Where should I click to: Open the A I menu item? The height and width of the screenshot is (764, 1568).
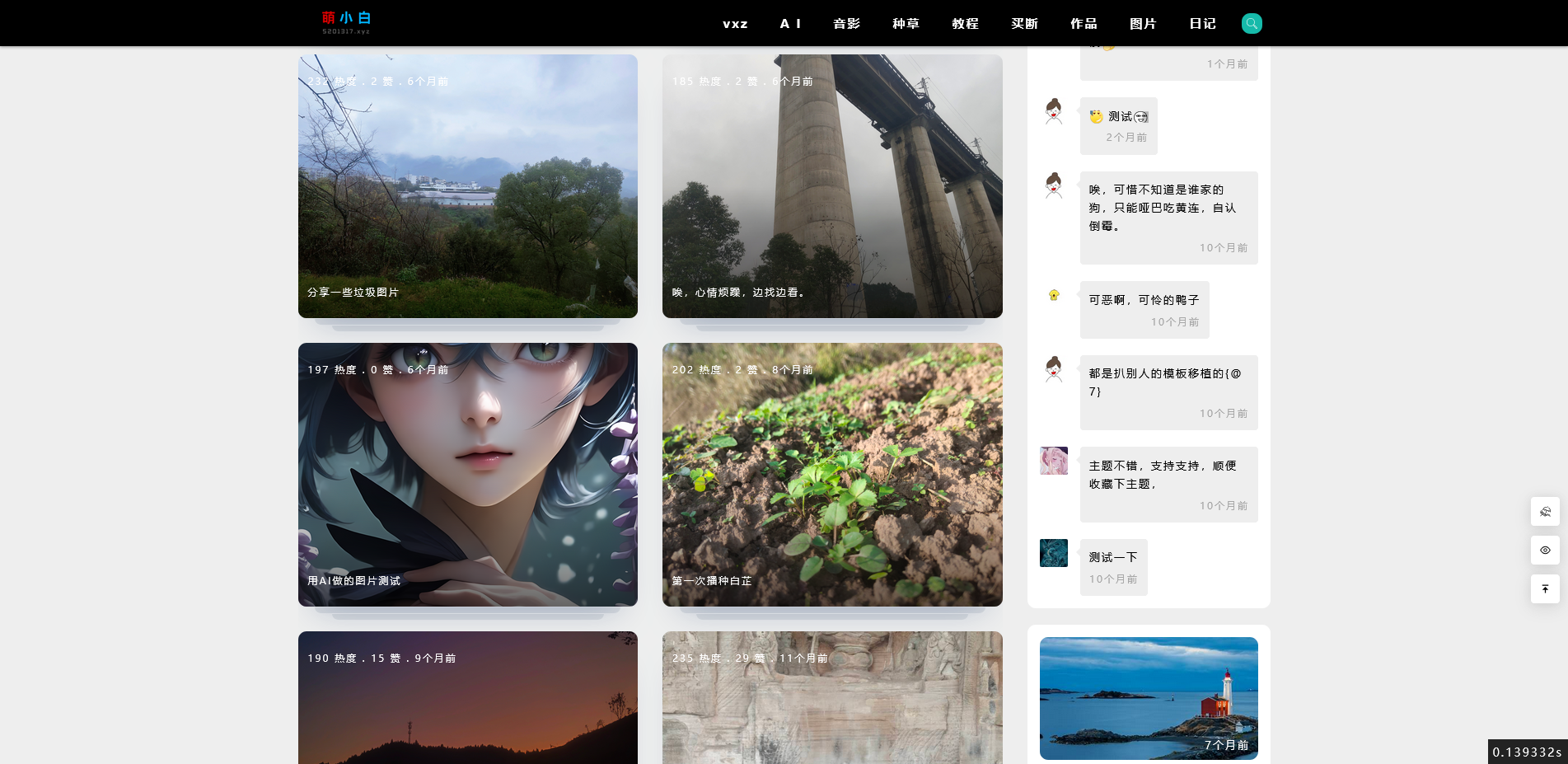coord(790,23)
